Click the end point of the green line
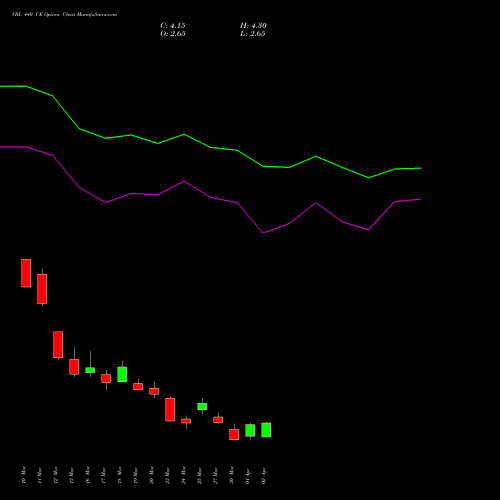Screen dimensions: 500x500 click(x=421, y=168)
